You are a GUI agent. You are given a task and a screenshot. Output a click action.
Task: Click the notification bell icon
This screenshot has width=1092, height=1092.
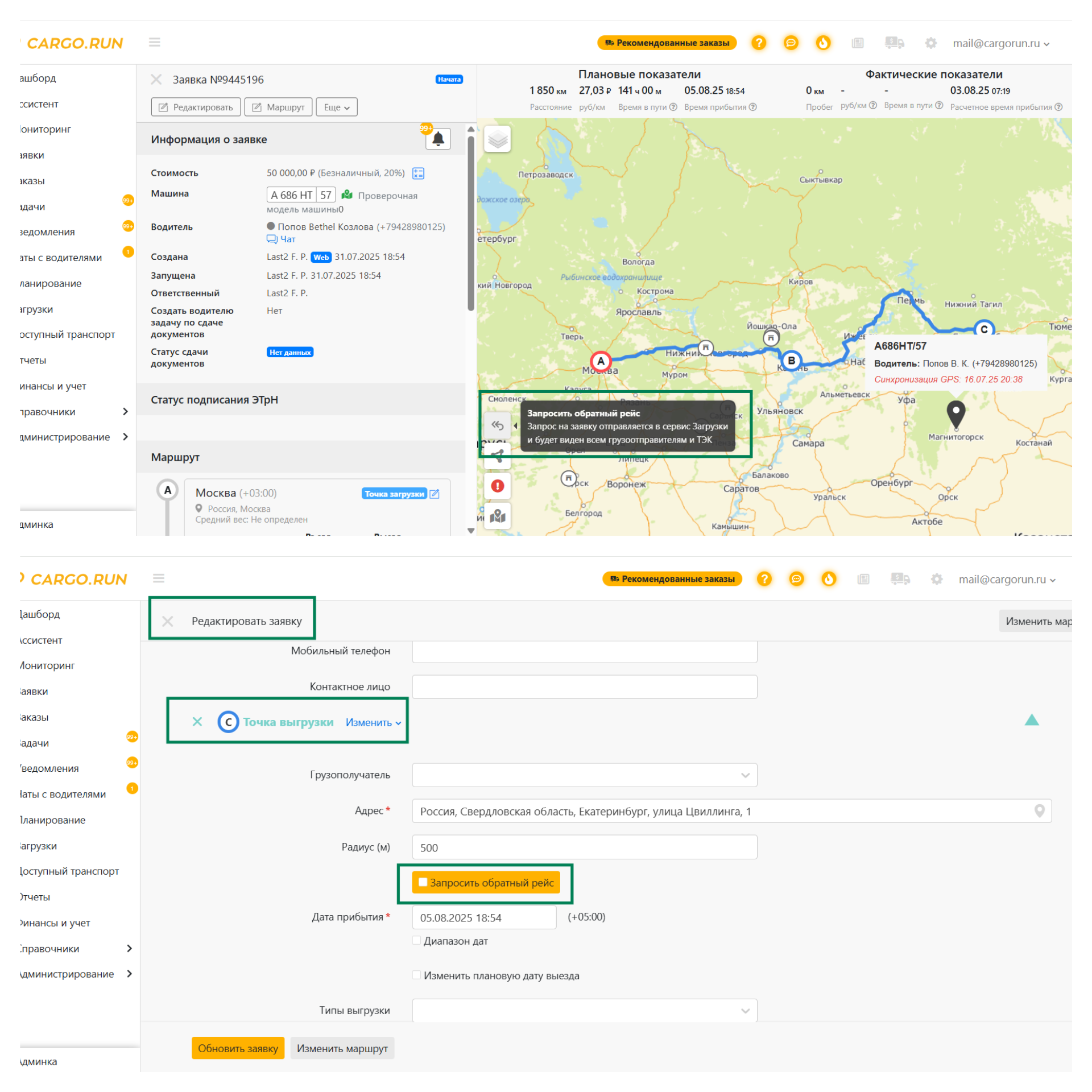pyautogui.click(x=438, y=139)
